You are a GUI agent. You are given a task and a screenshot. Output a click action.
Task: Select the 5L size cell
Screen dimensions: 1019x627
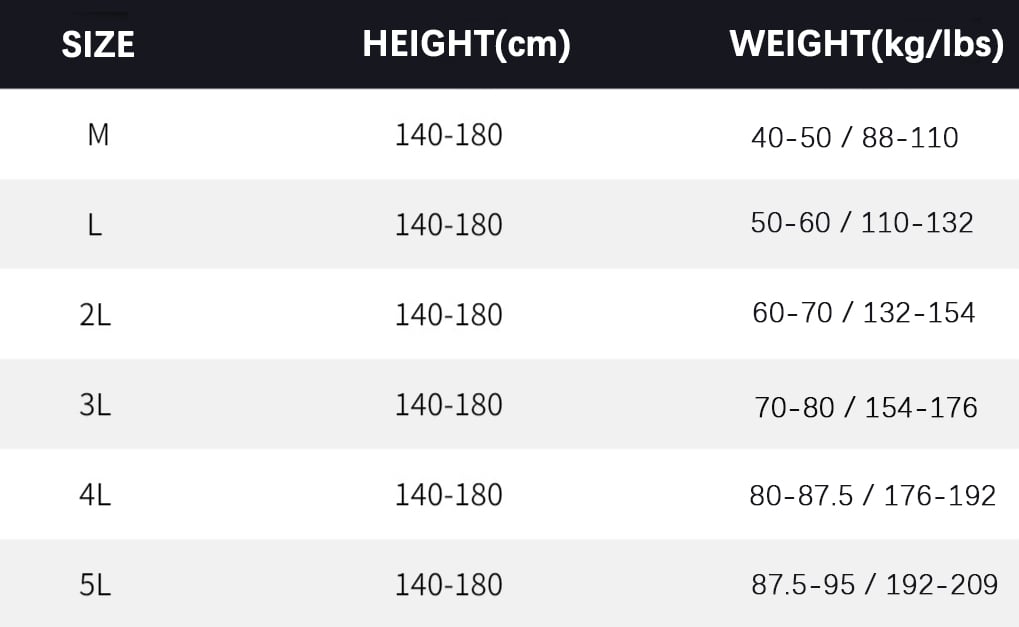[x=95, y=585]
